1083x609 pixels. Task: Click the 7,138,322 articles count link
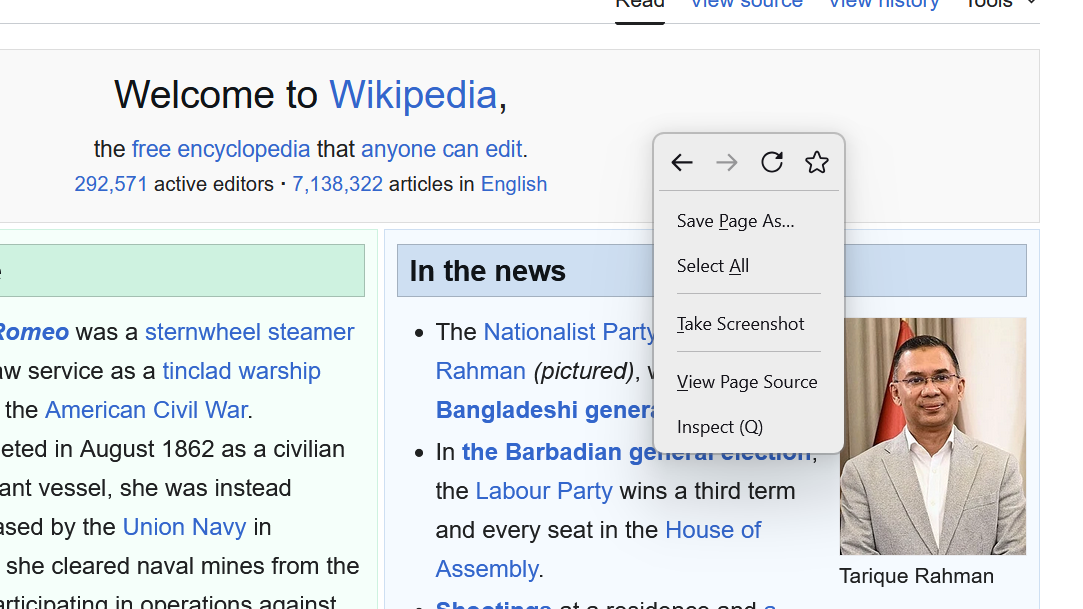(x=337, y=184)
